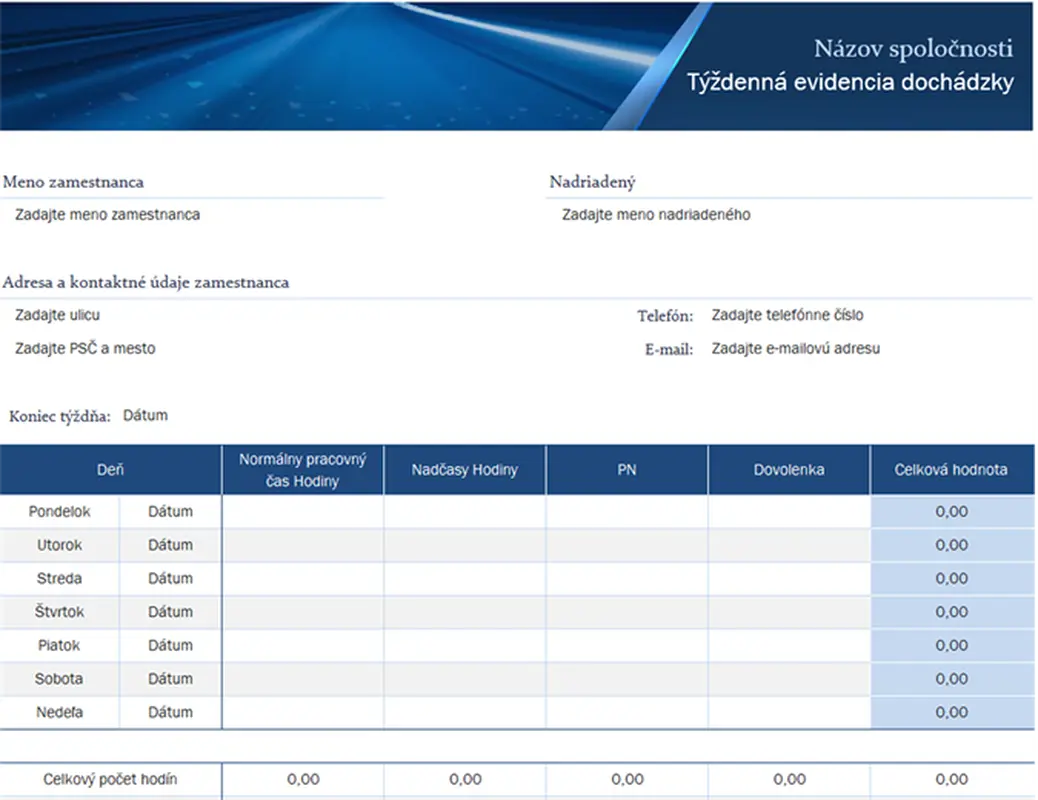Select the 0,00 total in the Utorok row

coord(952,545)
